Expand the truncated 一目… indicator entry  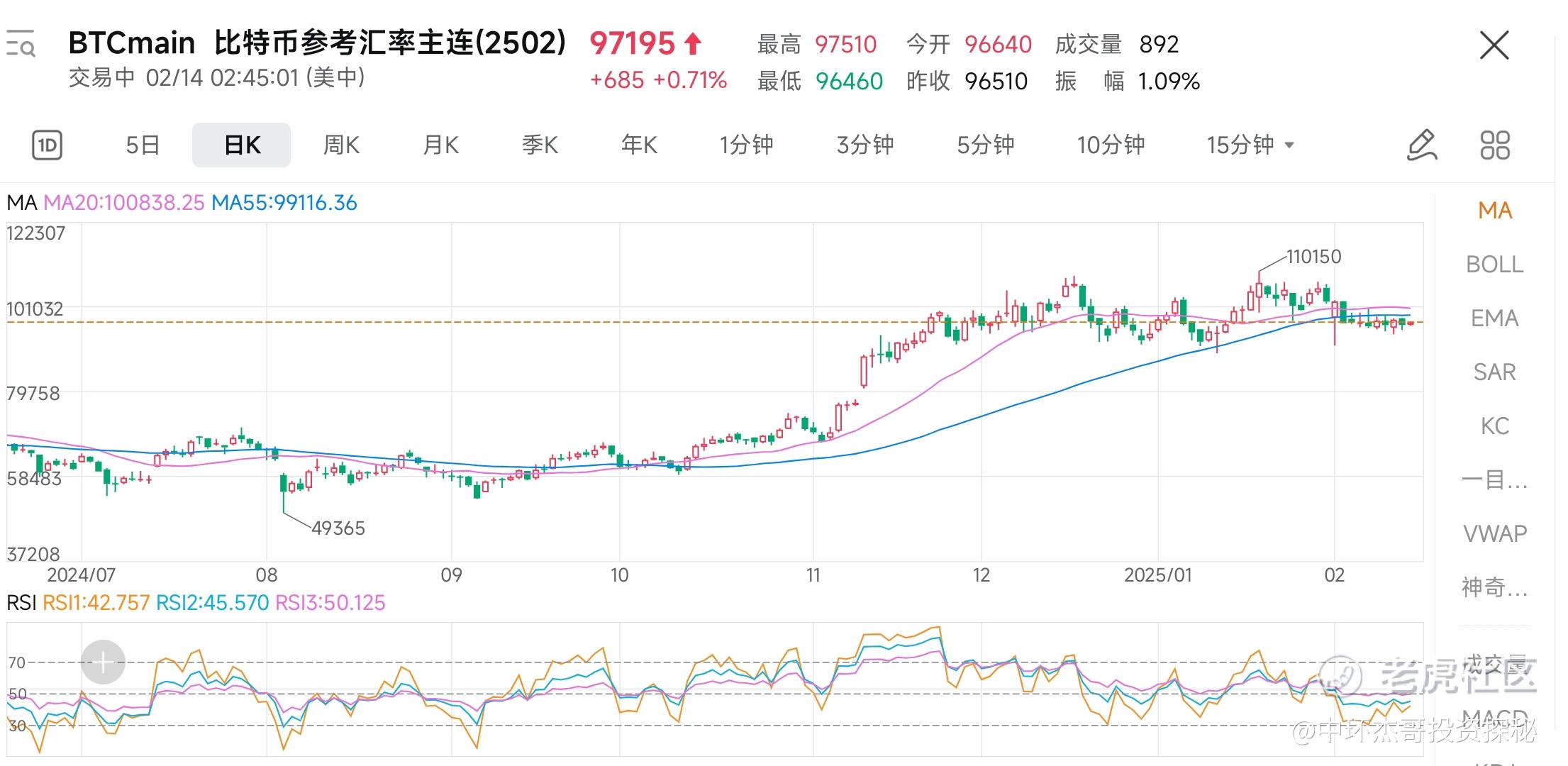pyautogui.click(x=1494, y=480)
